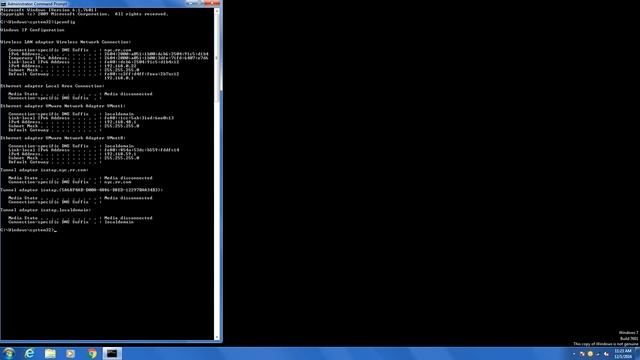Click the "Ethernet adapter VMware Network Adapter VMnet1" heading
The width and height of the screenshot is (640, 360).
(x=63, y=106)
